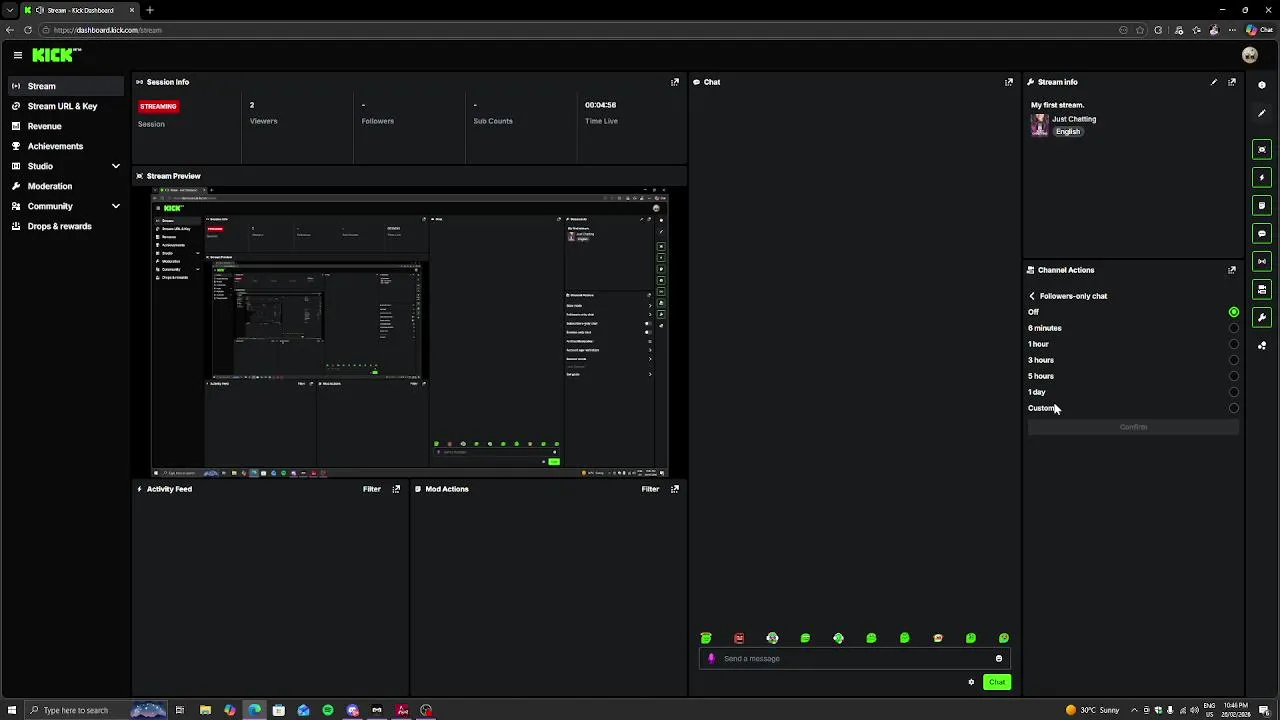Open the Achievements page
1280x720 pixels.
pyautogui.click(x=65, y=146)
